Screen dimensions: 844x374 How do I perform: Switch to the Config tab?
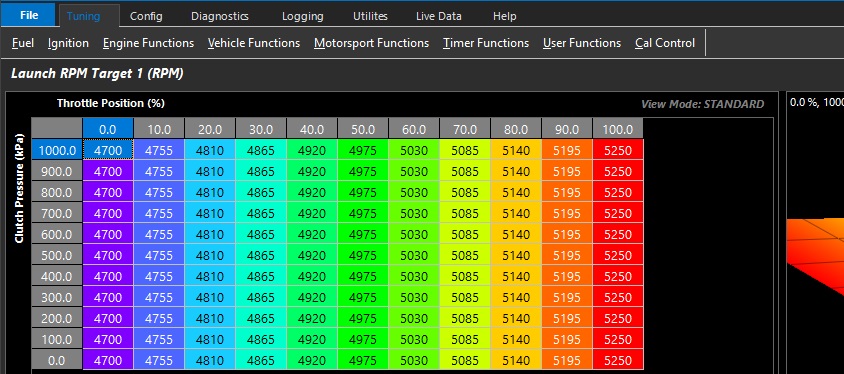(x=146, y=16)
